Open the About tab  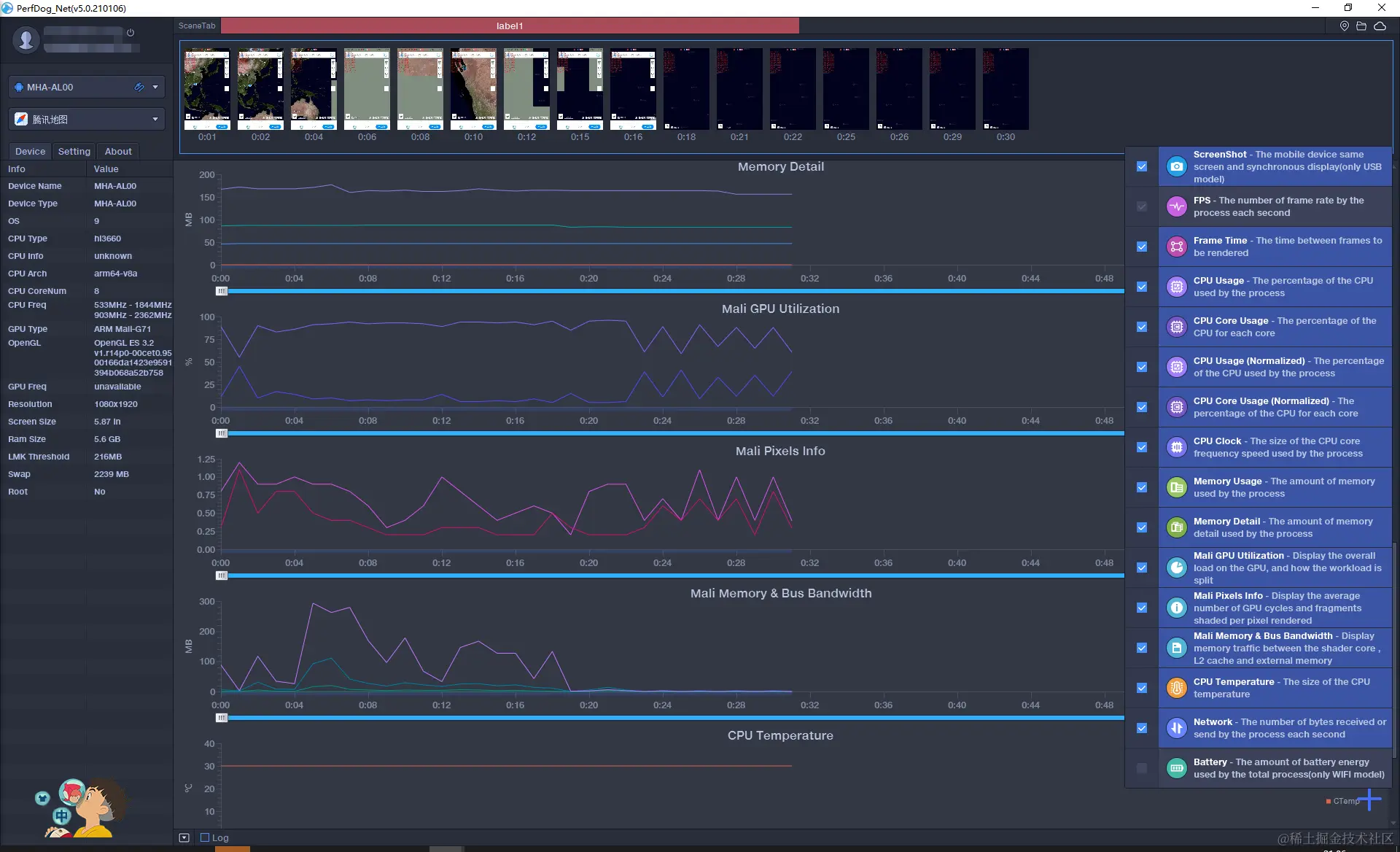point(118,151)
